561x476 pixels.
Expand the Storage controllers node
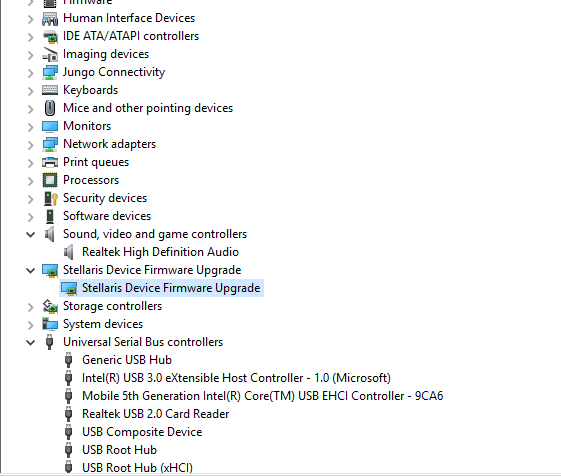point(31,307)
